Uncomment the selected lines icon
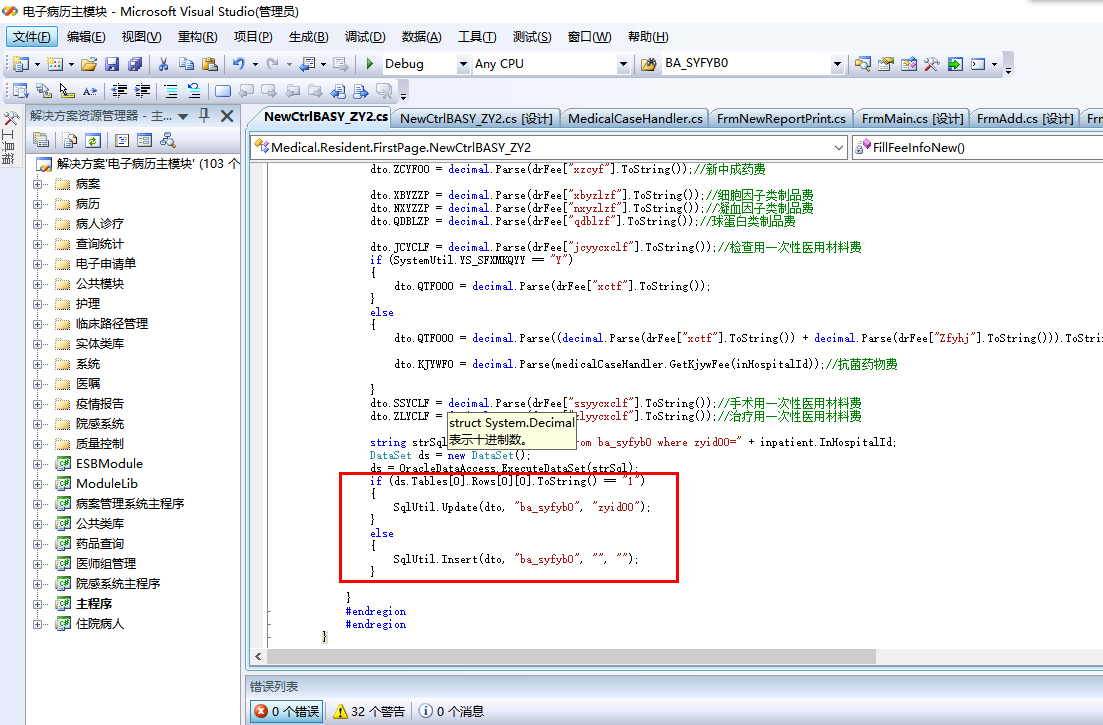The width and height of the screenshot is (1103, 725). (194, 91)
